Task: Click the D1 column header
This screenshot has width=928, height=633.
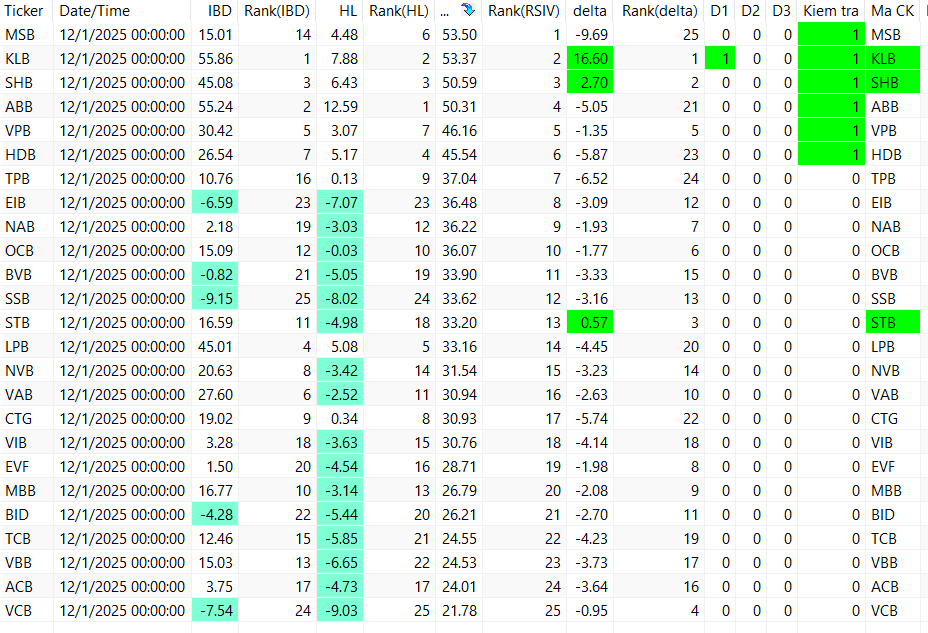Action: tap(719, 11)
